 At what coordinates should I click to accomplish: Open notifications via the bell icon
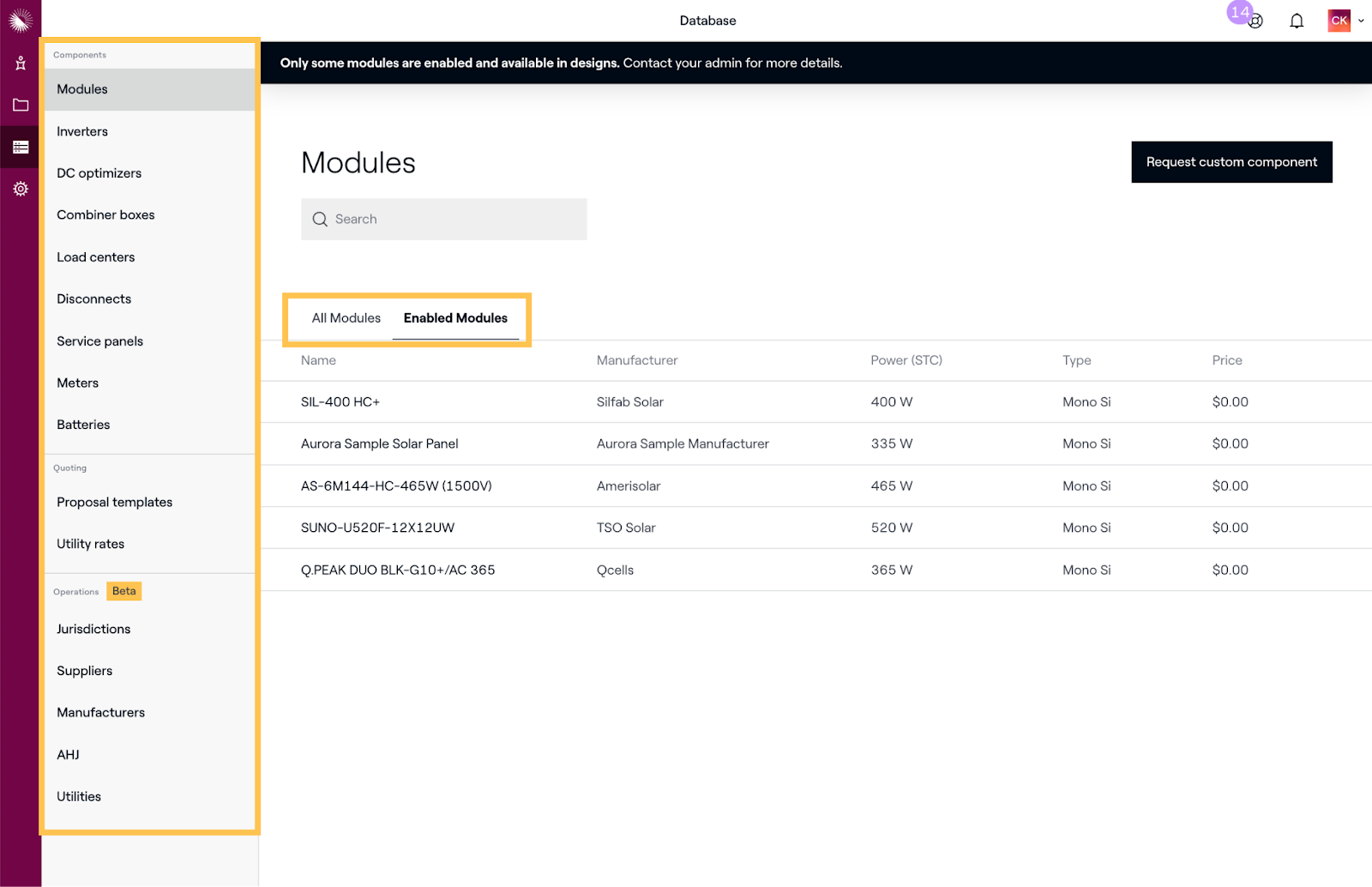coord(1296,20)
